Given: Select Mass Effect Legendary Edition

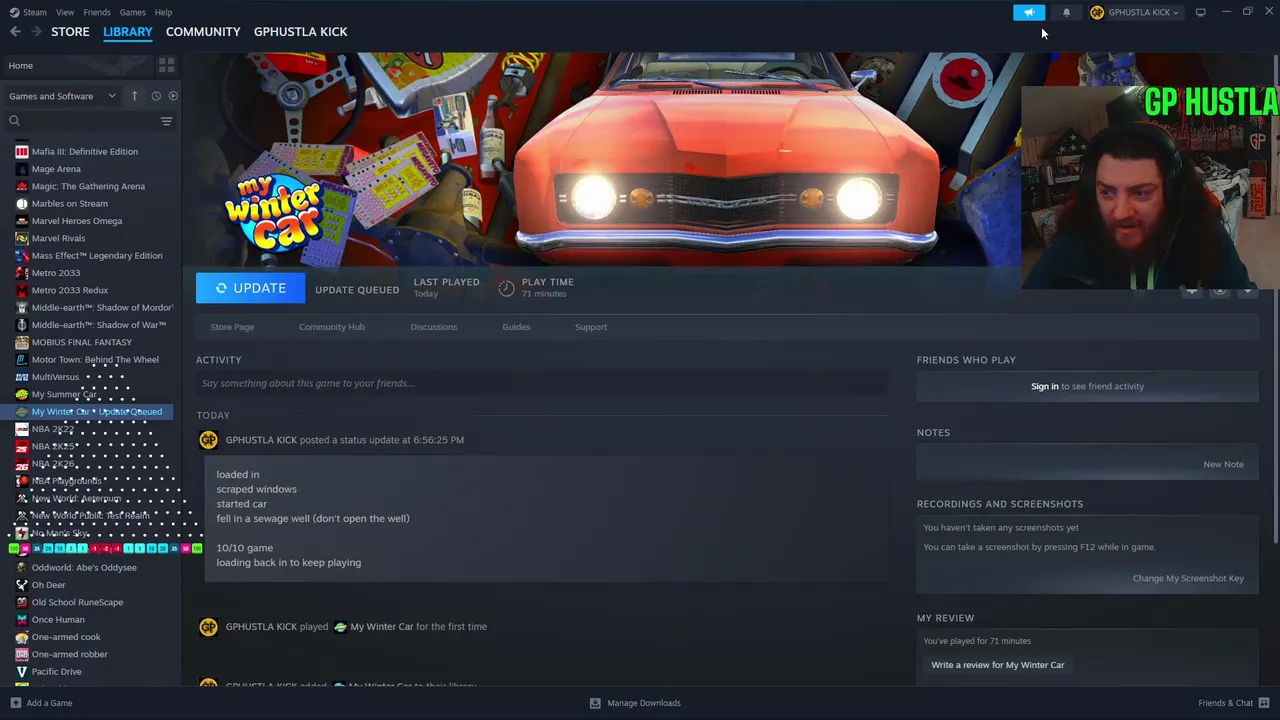Looking at the screenshot, I should click(97, 255).
